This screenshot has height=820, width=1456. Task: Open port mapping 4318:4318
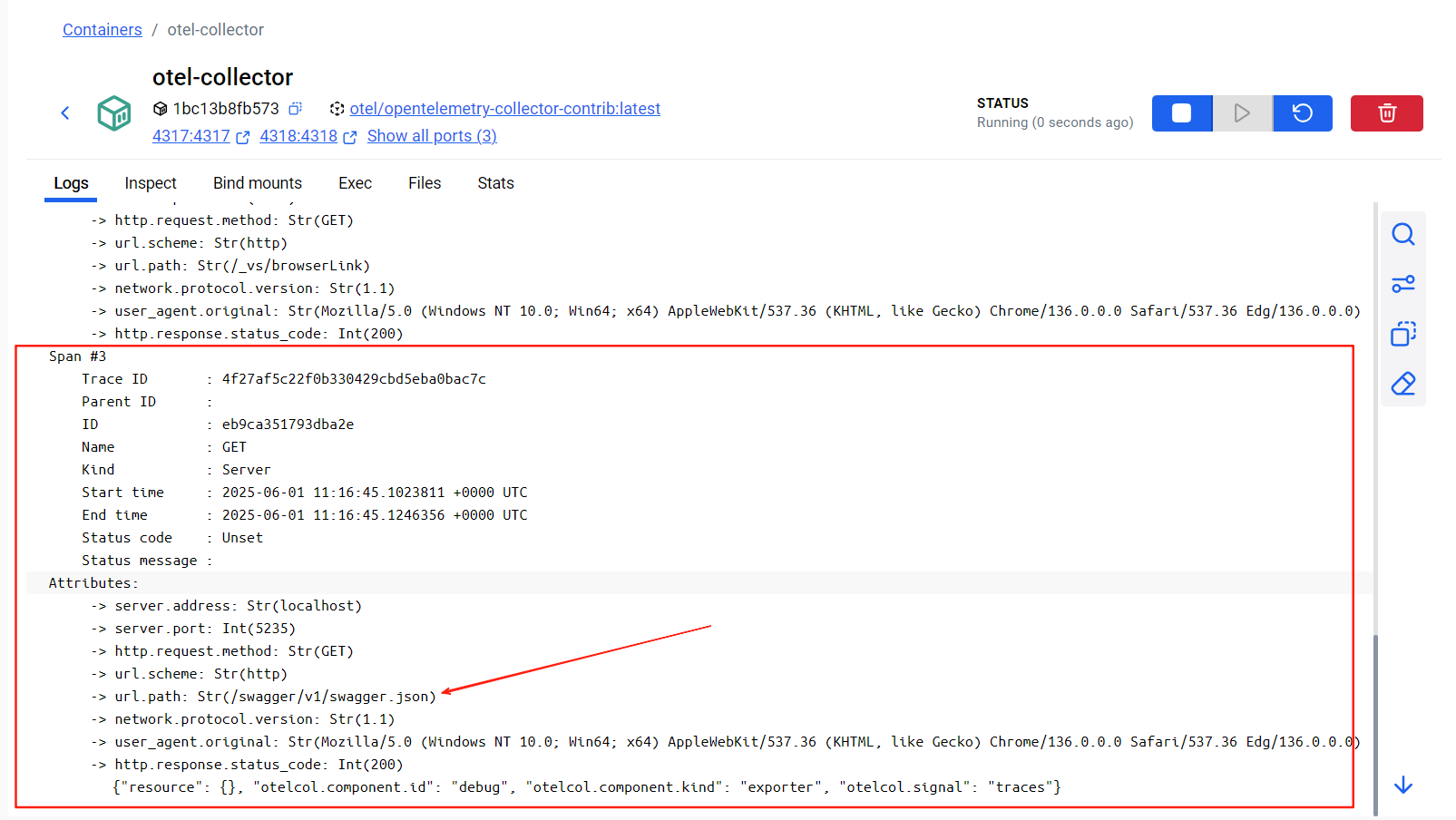point(298,136)
